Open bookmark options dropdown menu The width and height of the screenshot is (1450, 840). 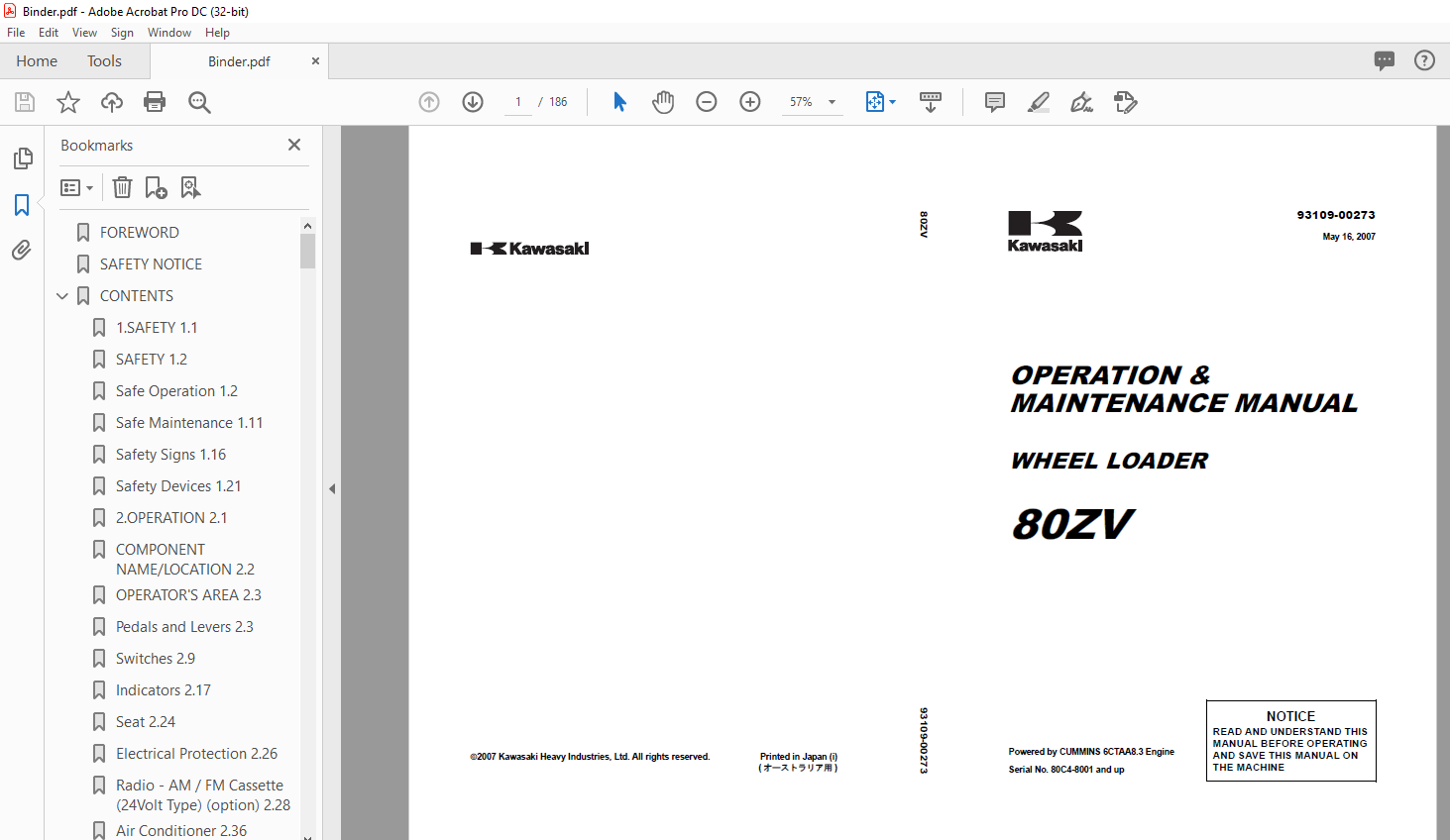(x=76, y=187)
